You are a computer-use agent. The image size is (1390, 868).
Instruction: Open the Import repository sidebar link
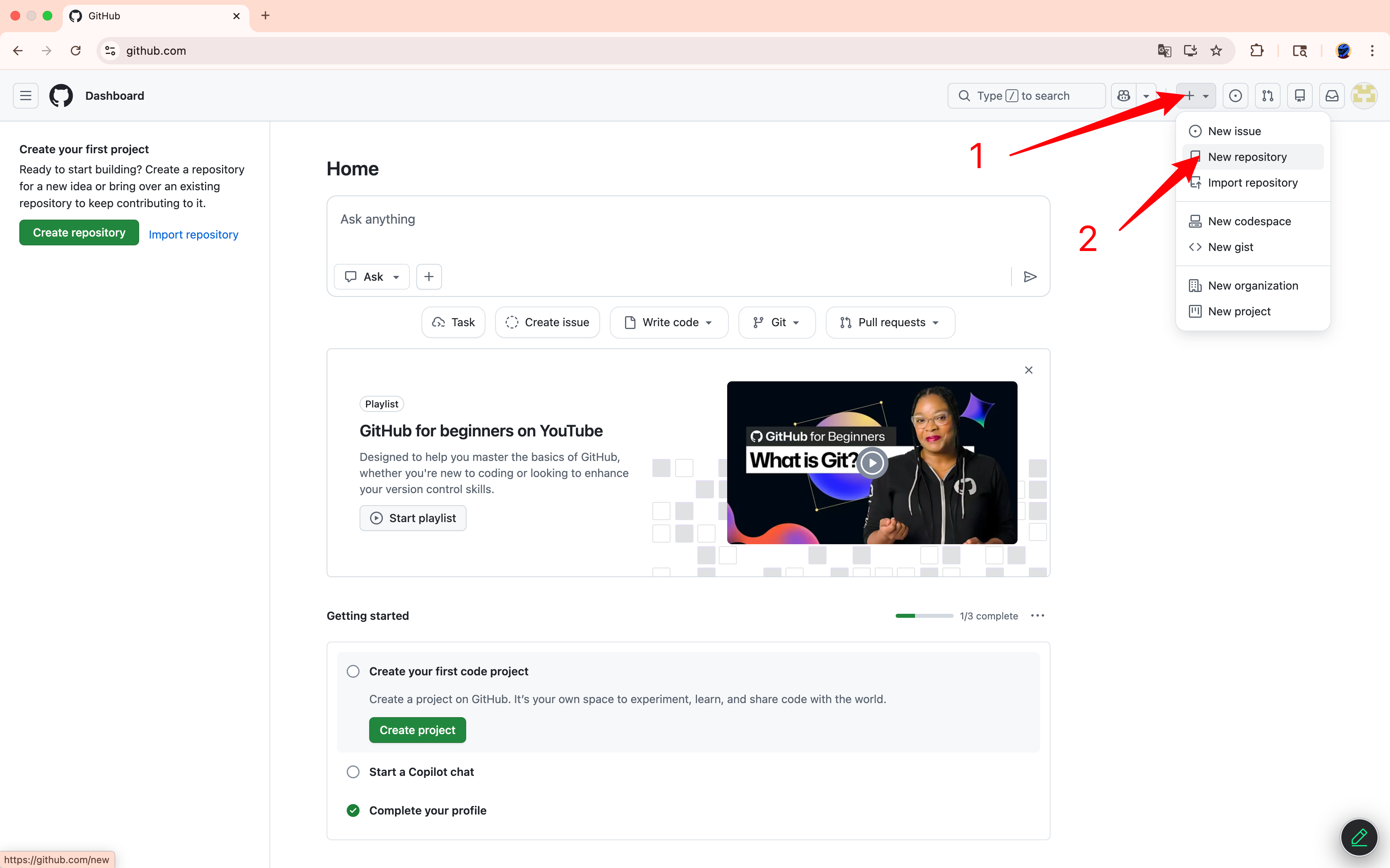click(193, 234)
